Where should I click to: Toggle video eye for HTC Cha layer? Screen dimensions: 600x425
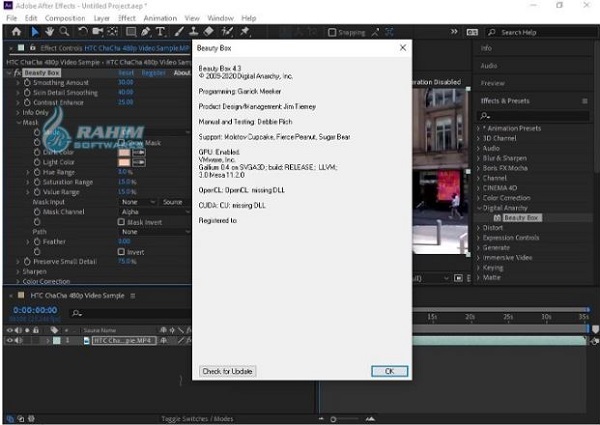pos(10,340)
